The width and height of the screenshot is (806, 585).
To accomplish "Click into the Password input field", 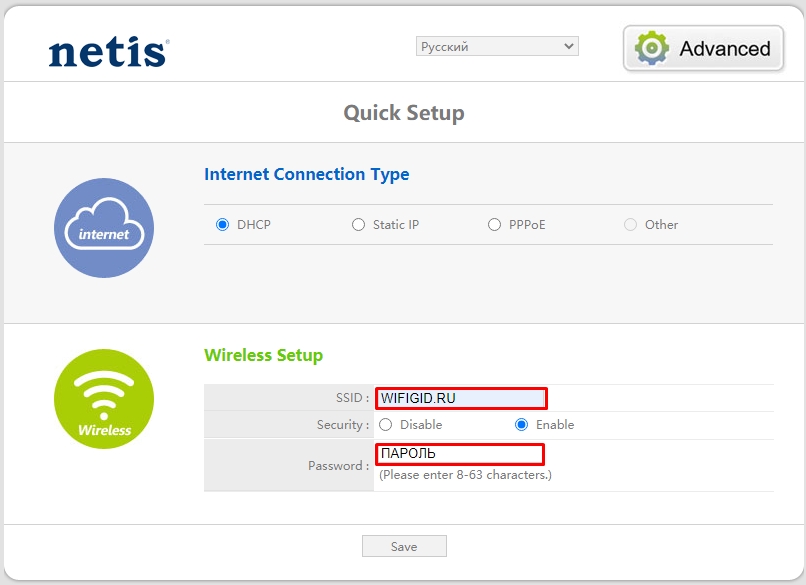I will (x=460, y=454).
